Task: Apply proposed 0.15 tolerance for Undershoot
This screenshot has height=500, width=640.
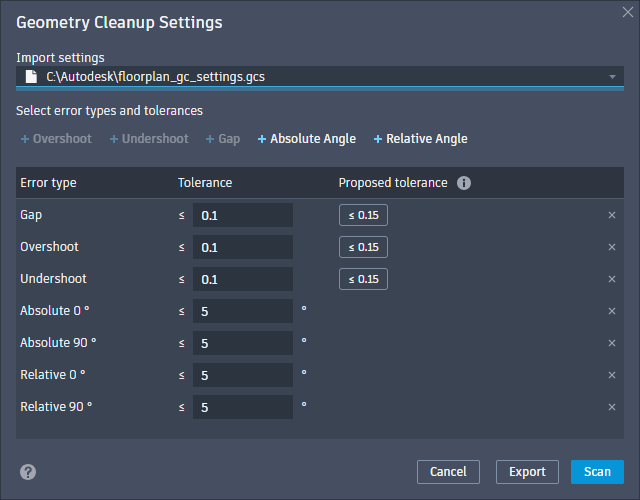Action: 363,279
